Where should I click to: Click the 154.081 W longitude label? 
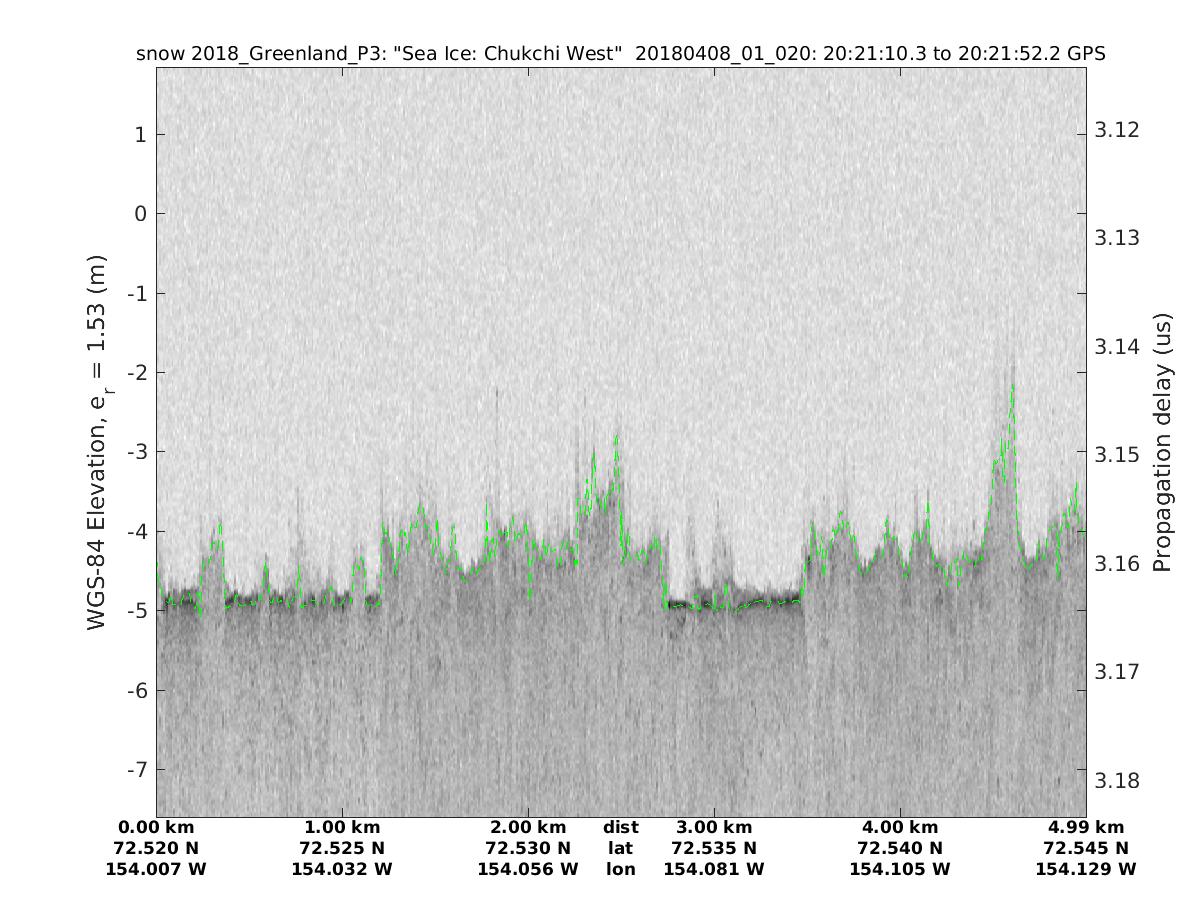pyautogui.click(x=714, y=869)
